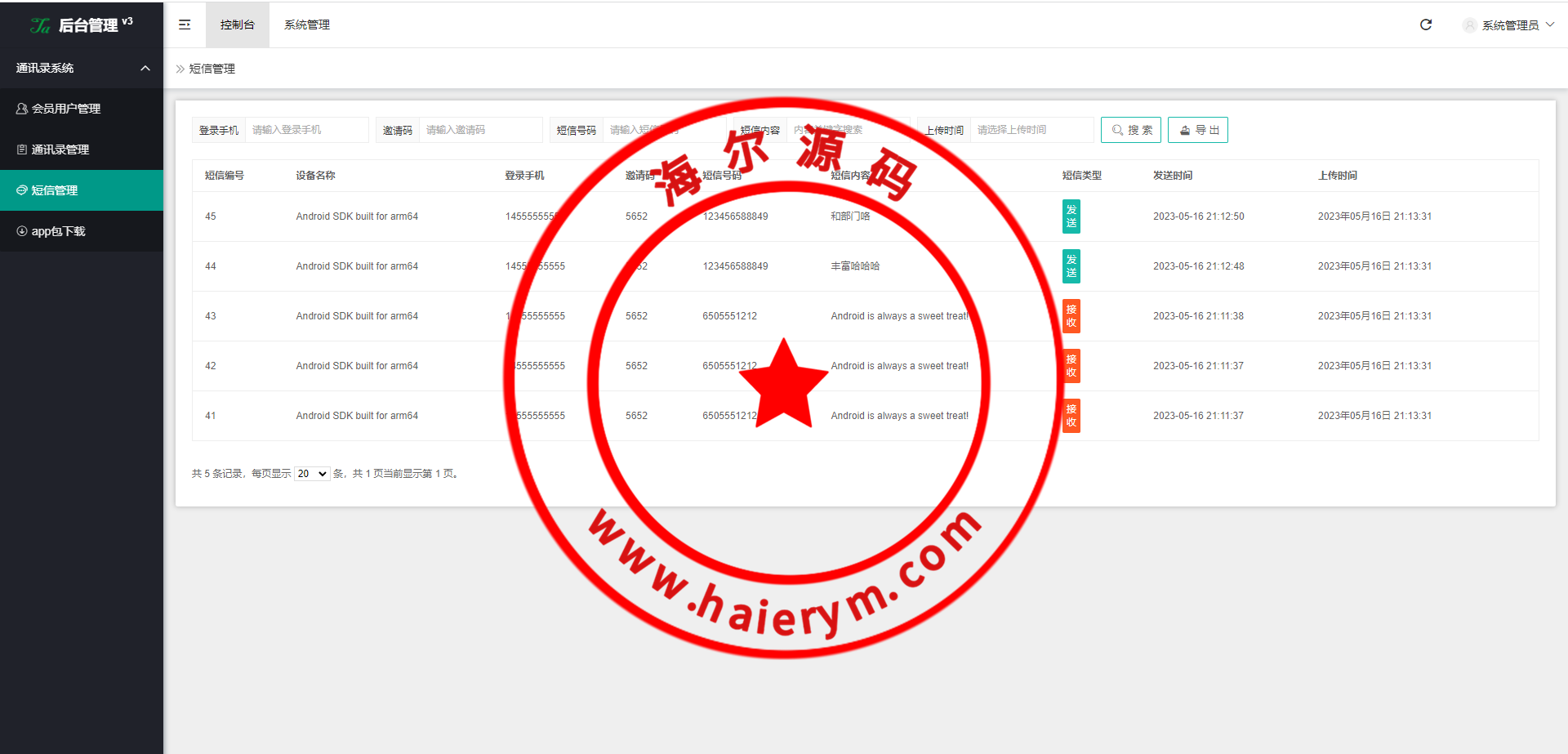The width and height of the screenshot is (1568, 754).
Task: Open the per-page count dropdown showing 20
Action: click(312, 474)
